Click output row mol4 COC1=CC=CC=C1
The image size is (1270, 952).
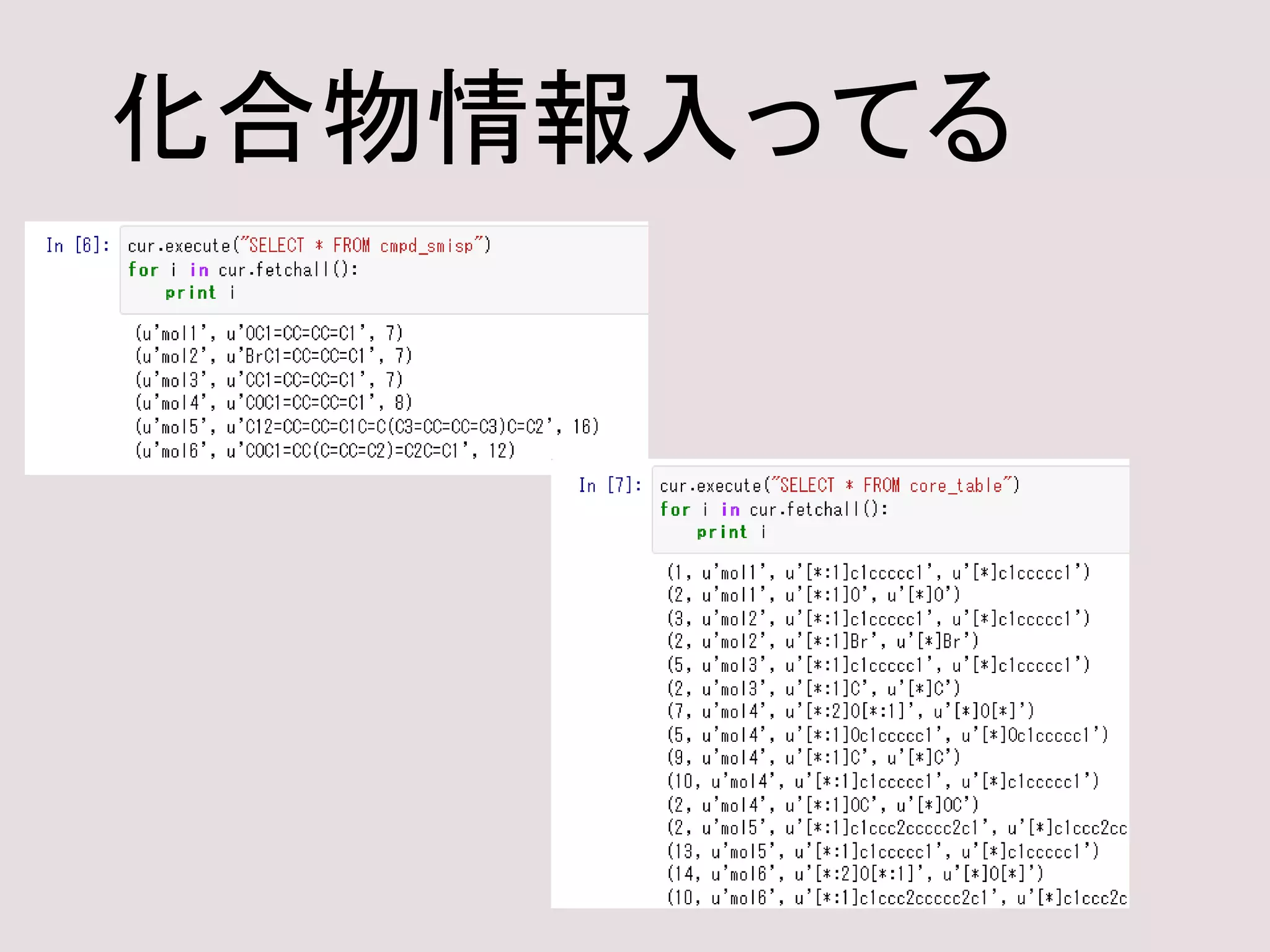273,403
